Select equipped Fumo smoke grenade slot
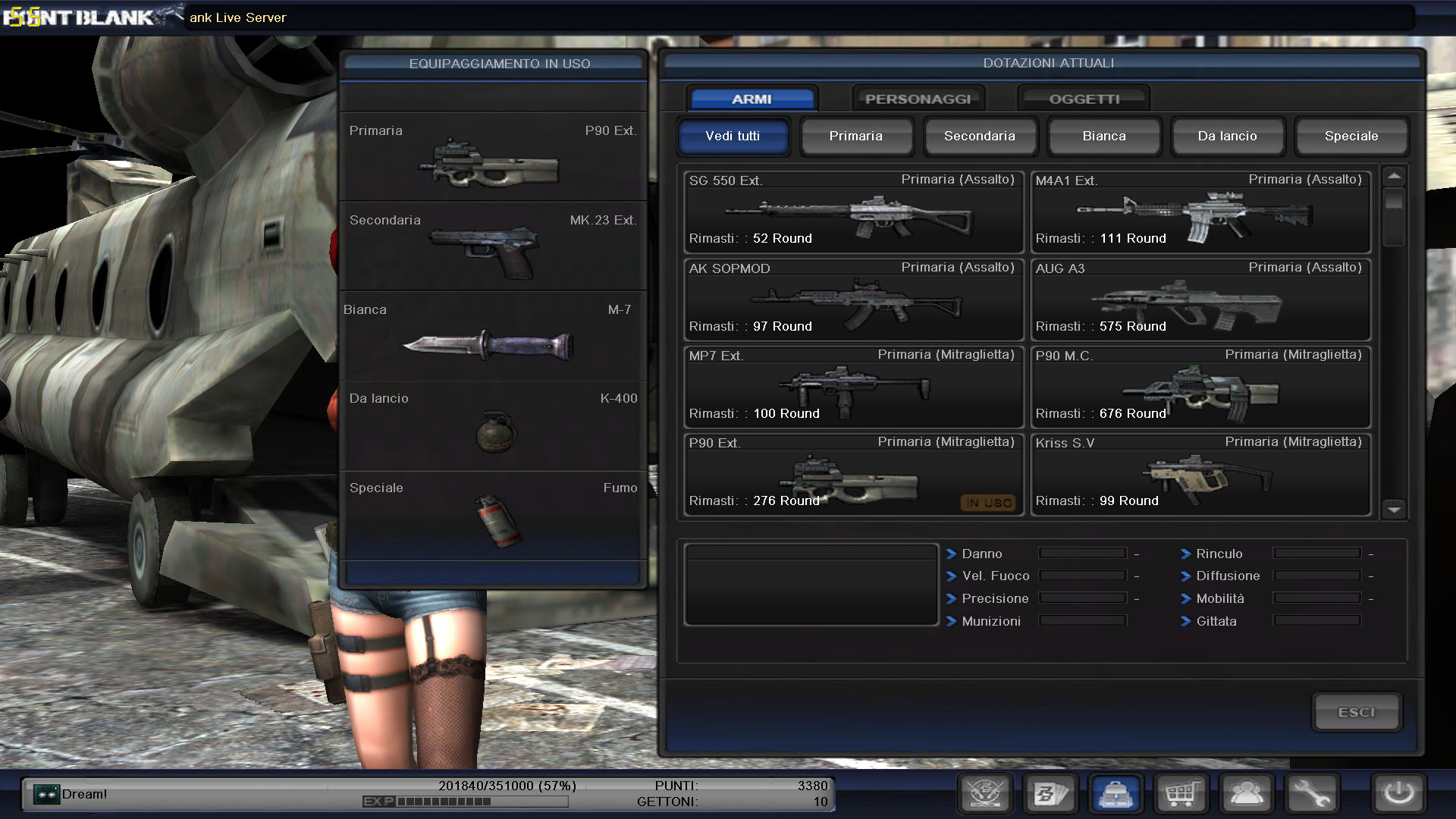Viewport: 1456px width, 819px height. coord(493,515)
